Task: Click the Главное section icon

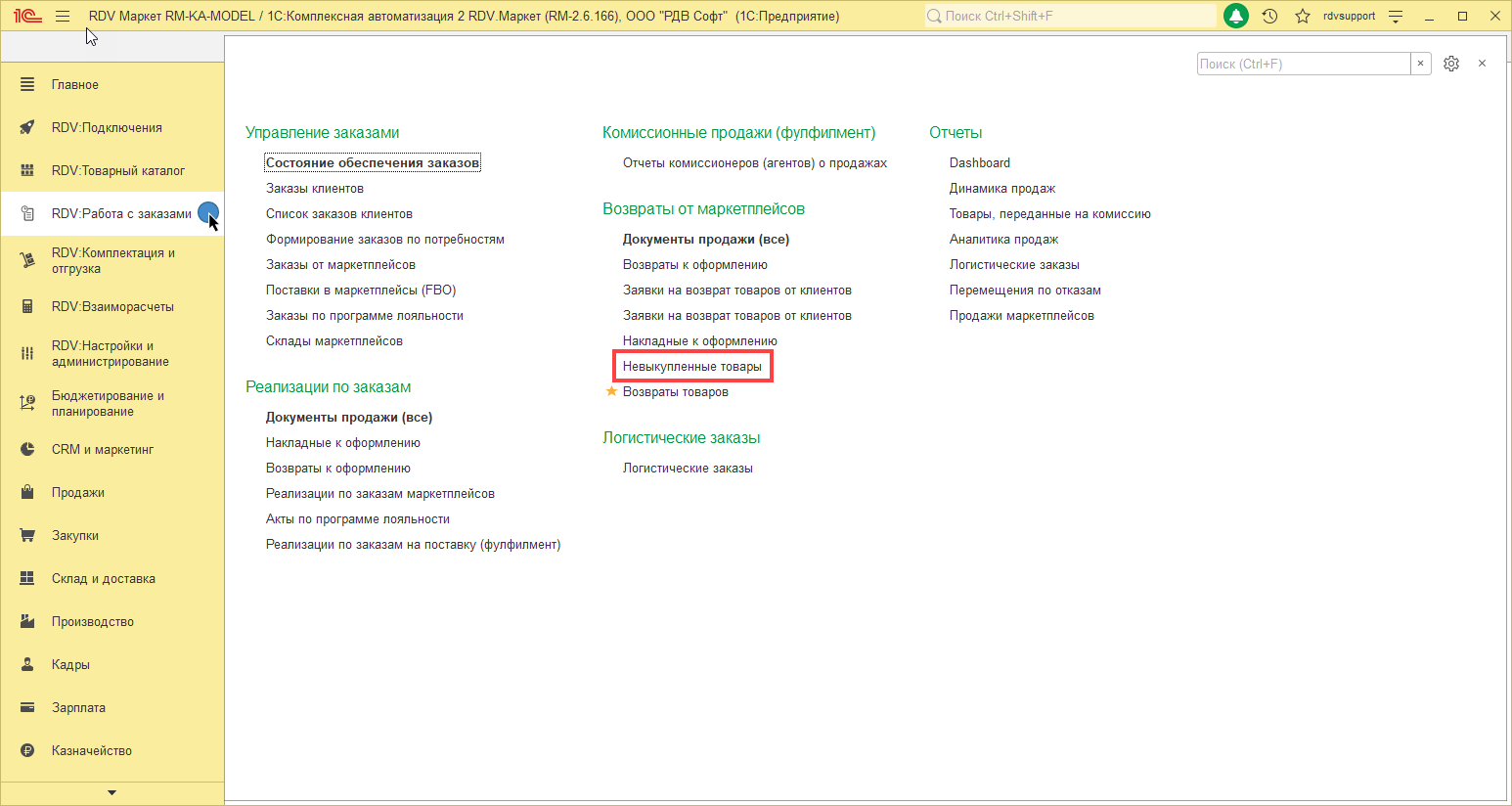Action: point(27,85)
